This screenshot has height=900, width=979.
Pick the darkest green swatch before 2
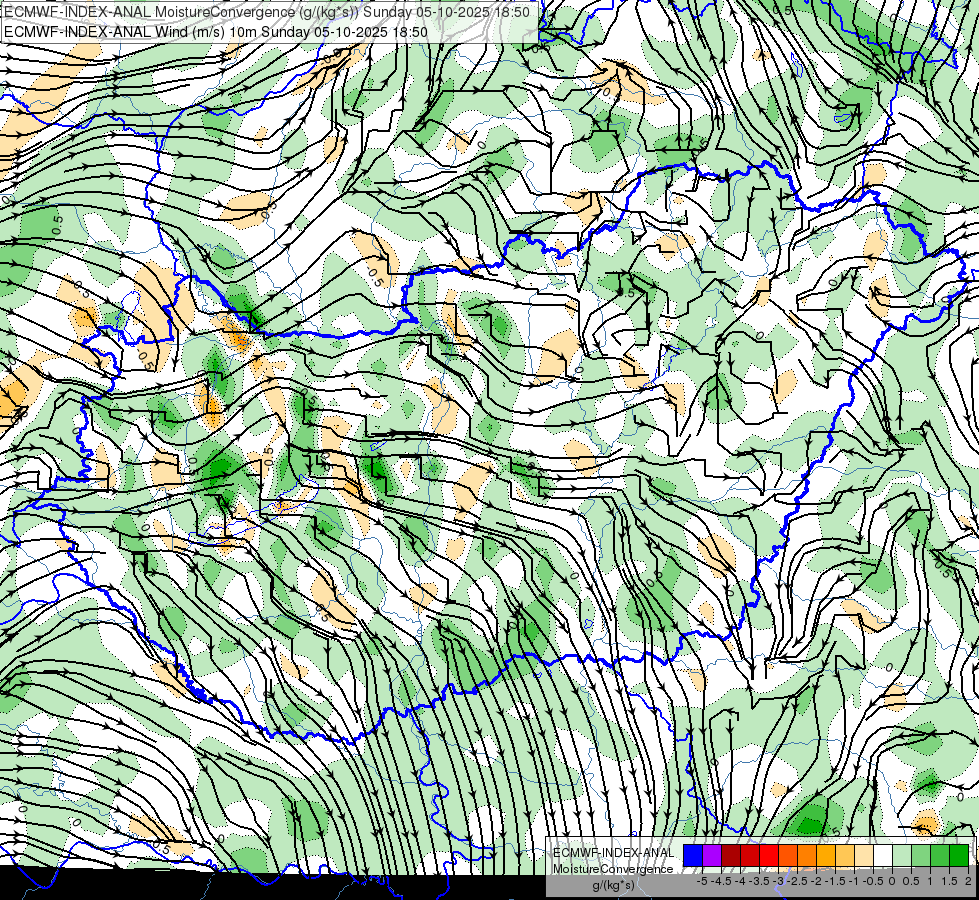pos(958,856)
